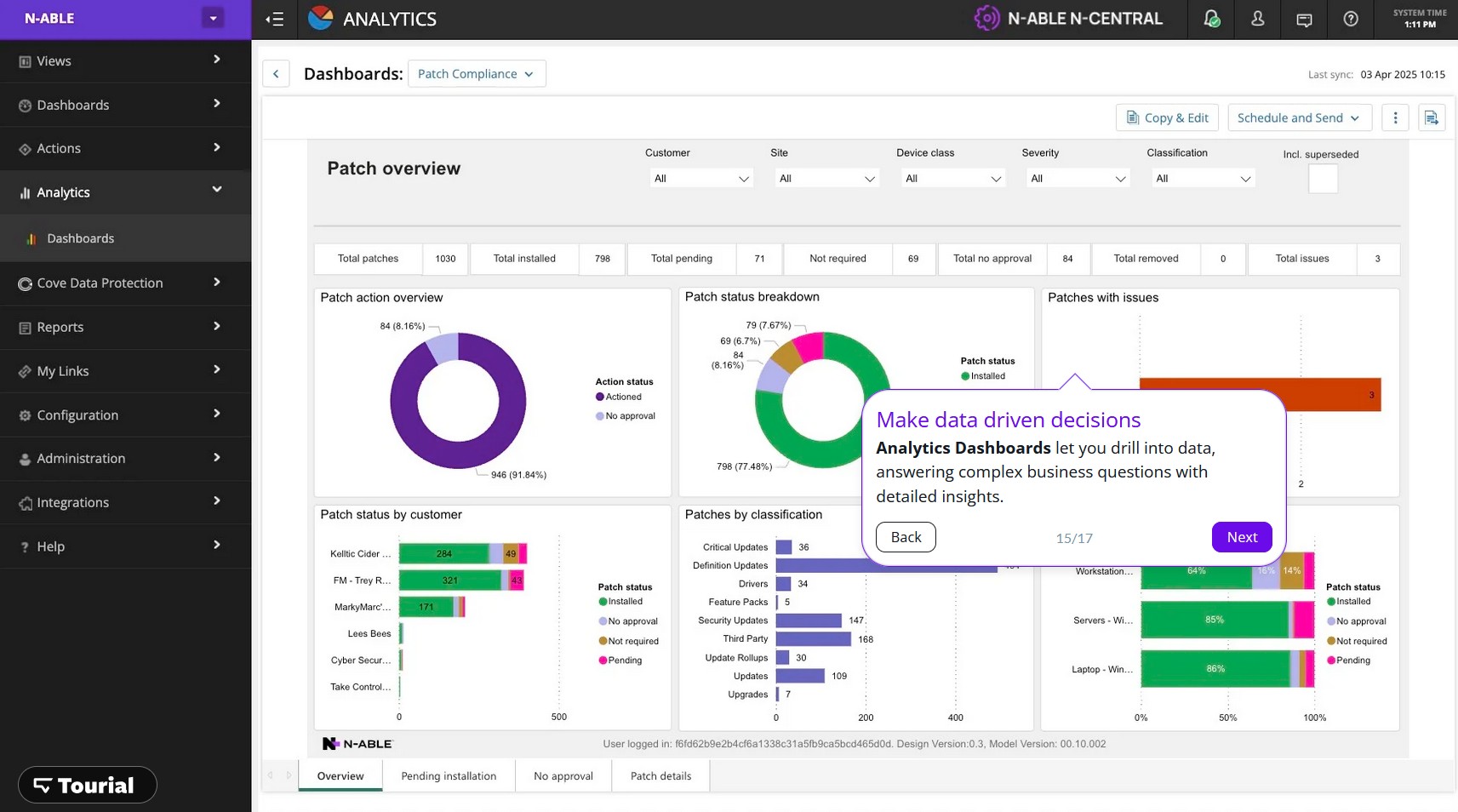1458x812 pixels.
Task: Click the Total no approval tile
Action: tap(1014, 259)
